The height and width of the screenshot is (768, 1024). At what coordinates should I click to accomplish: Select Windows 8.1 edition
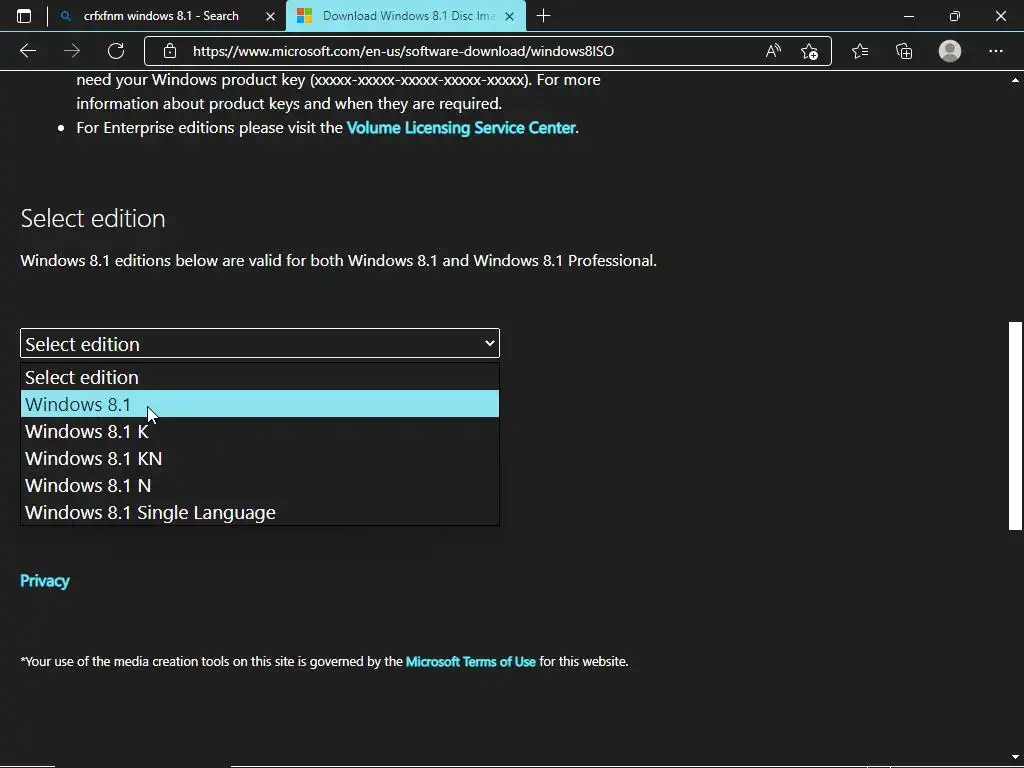tap(260, 404)
